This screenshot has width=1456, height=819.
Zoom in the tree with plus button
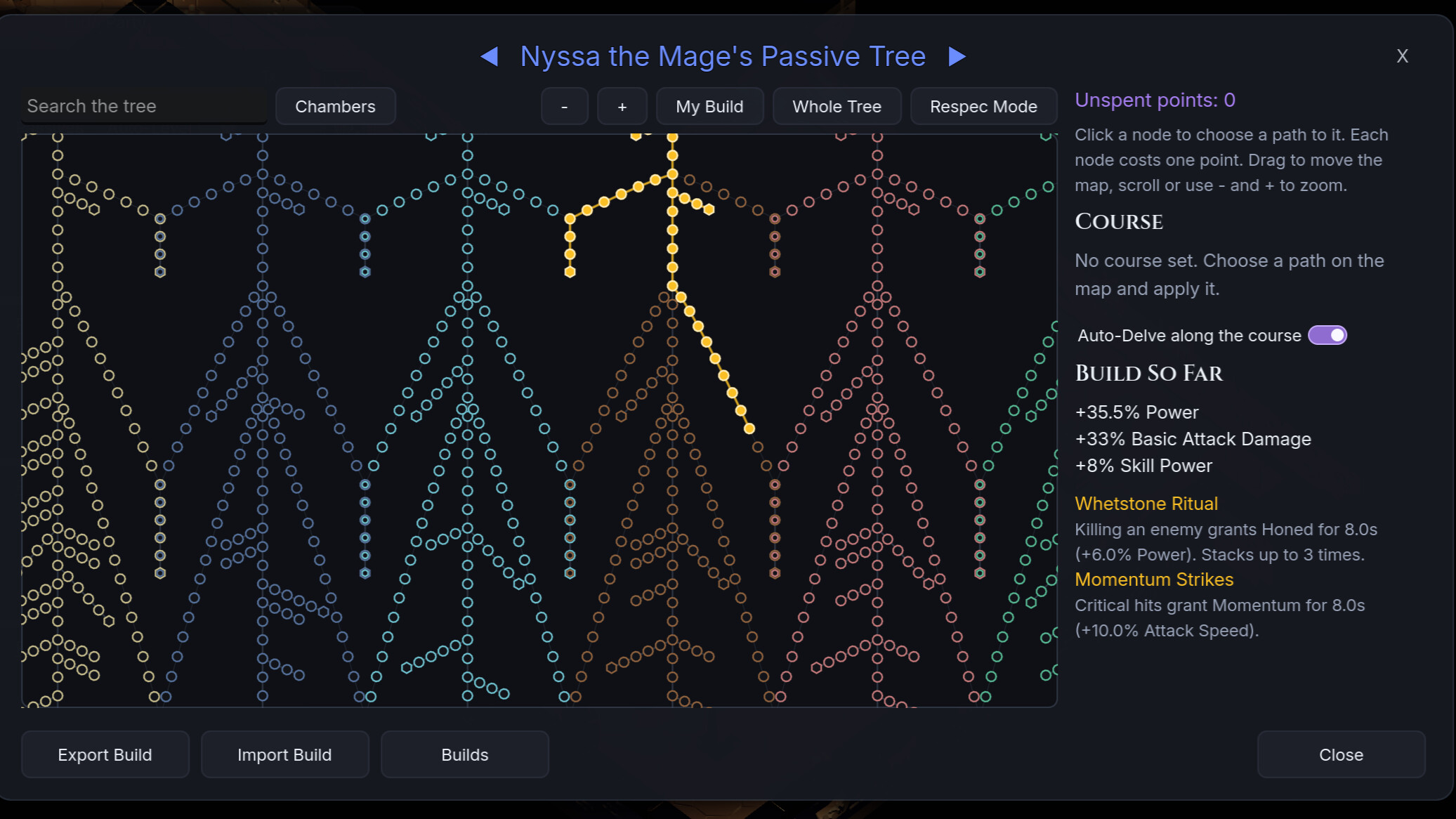[622, 107]
